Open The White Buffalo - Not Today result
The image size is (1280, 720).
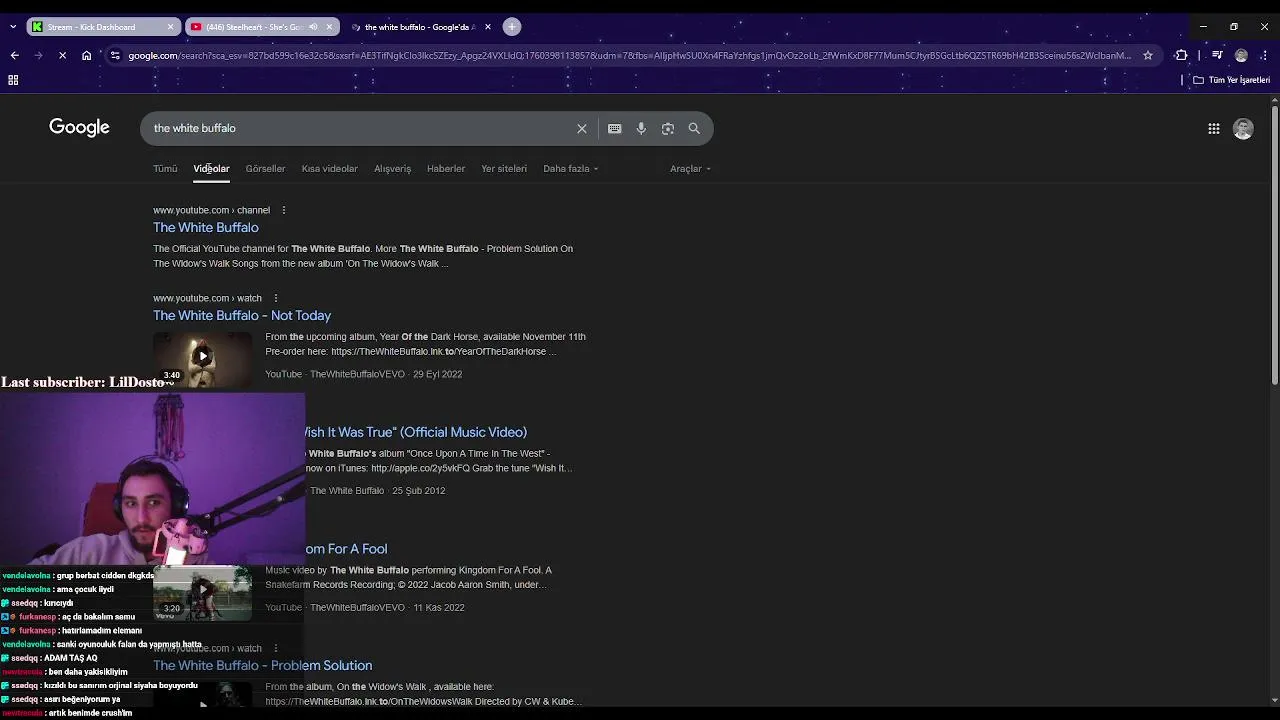point(242,316)
